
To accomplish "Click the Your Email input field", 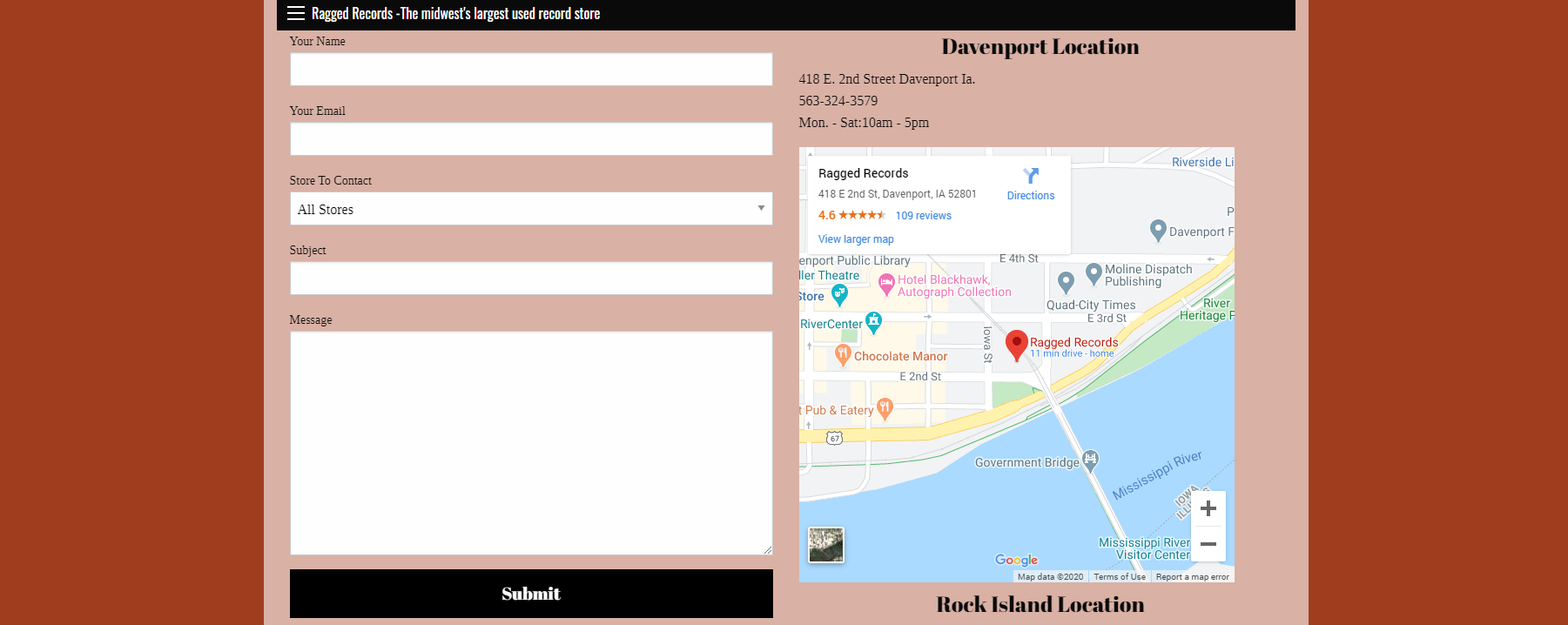I will 531,139.
